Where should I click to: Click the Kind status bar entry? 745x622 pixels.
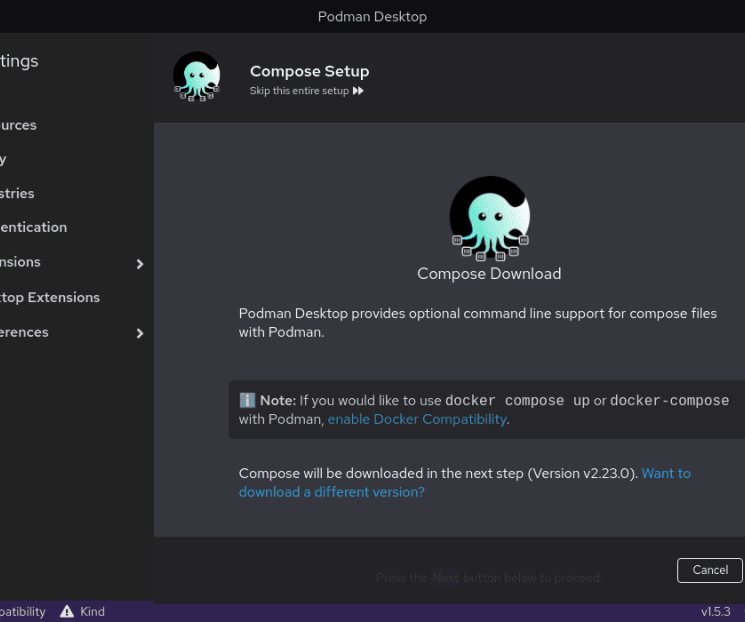coord(83,611)
